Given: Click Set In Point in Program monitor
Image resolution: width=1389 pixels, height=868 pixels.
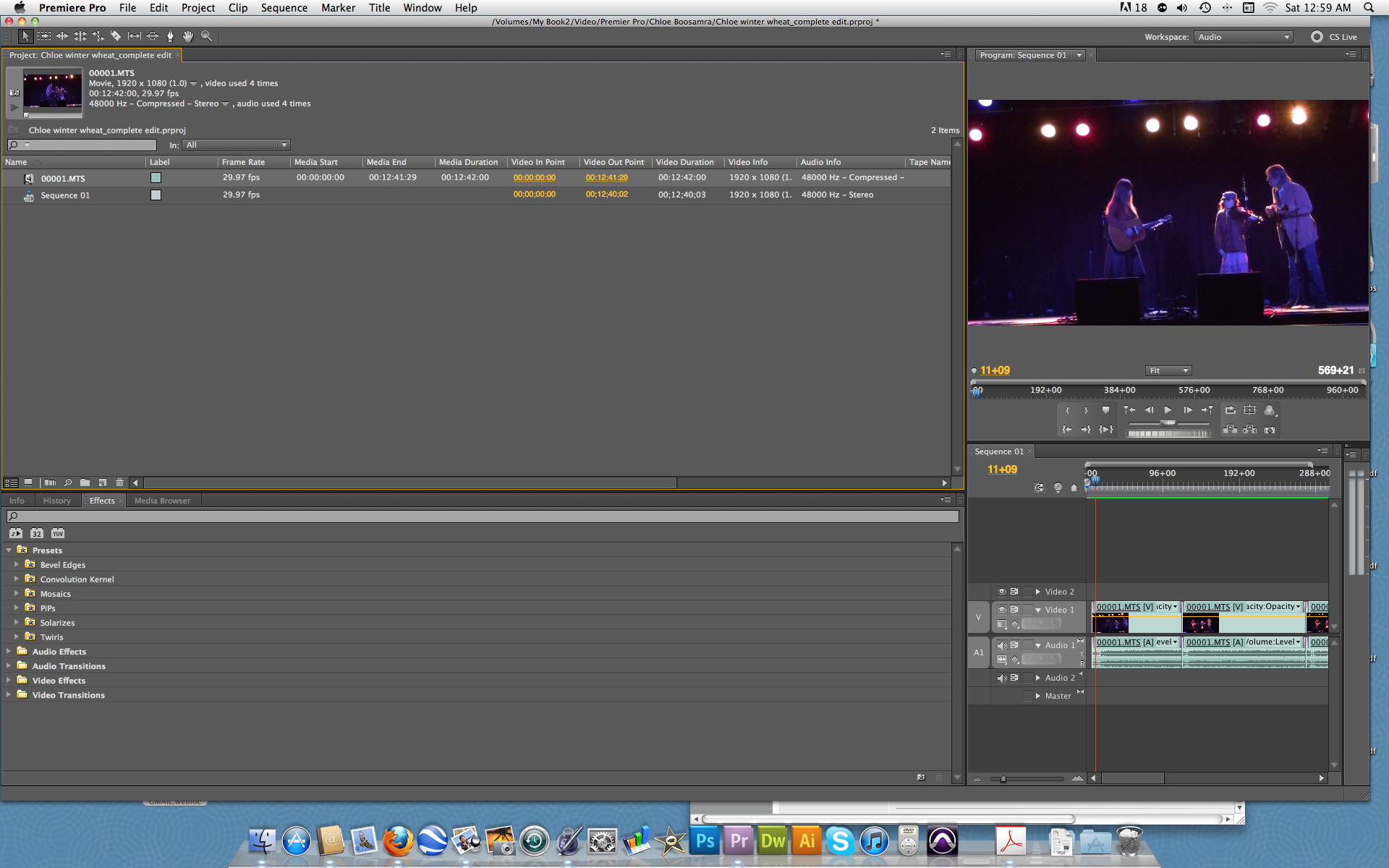Looking at the screenshot, I should click(1067, 410).
